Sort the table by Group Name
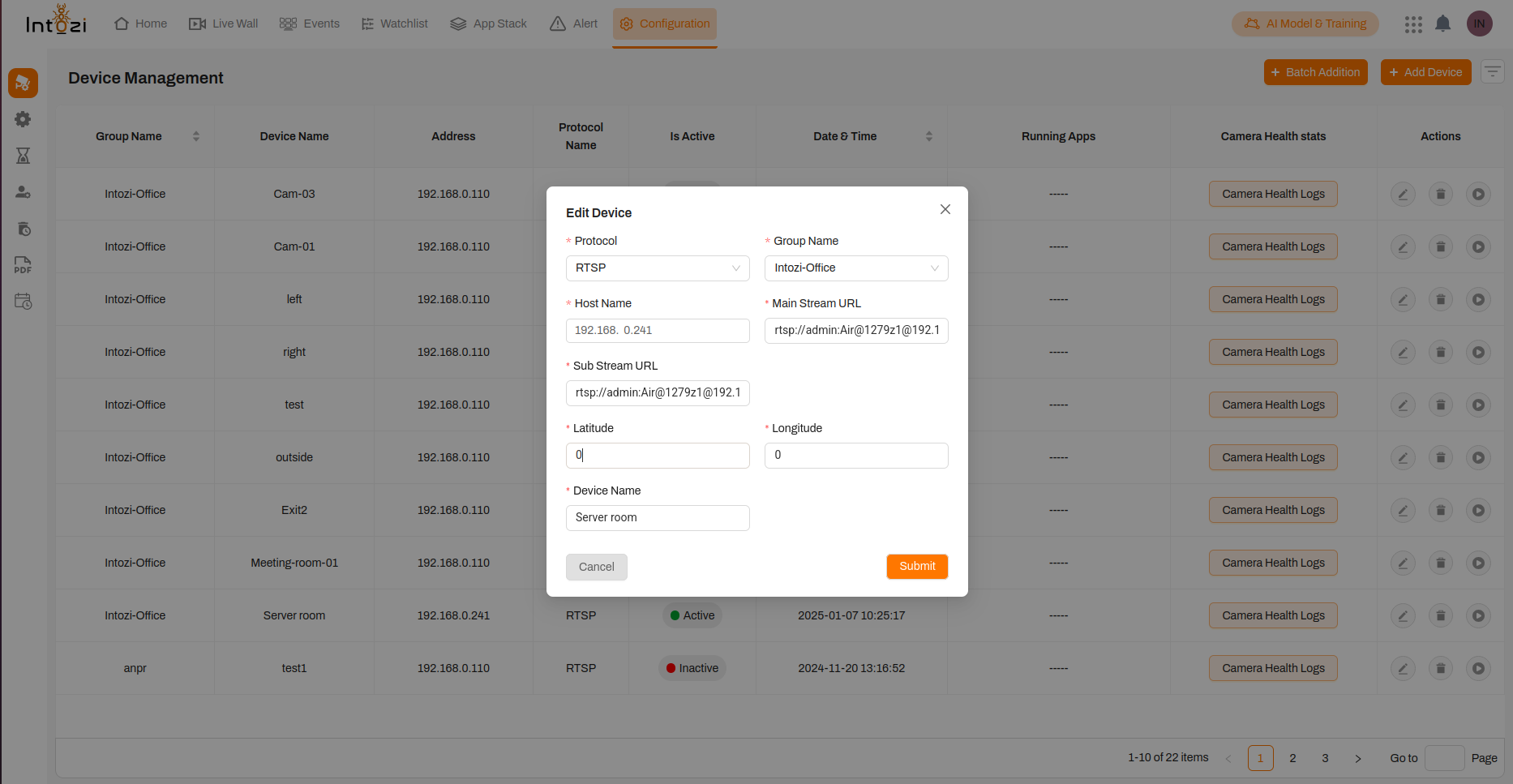 [x=195, y=136]
